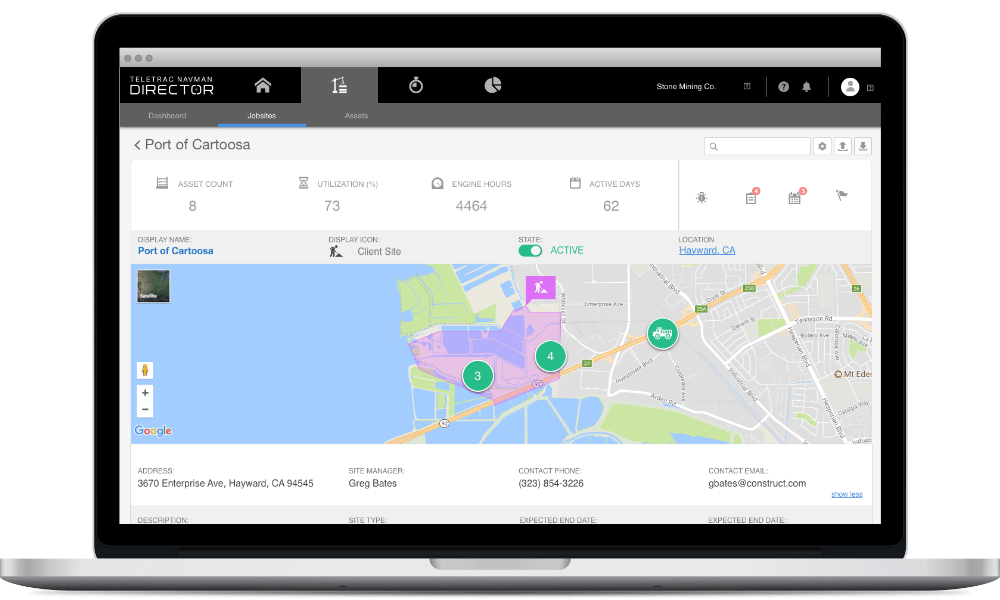1000x600 pixels.
Task: Open the clipboard tasks icon with badge 4
Action: coord(750,198)
